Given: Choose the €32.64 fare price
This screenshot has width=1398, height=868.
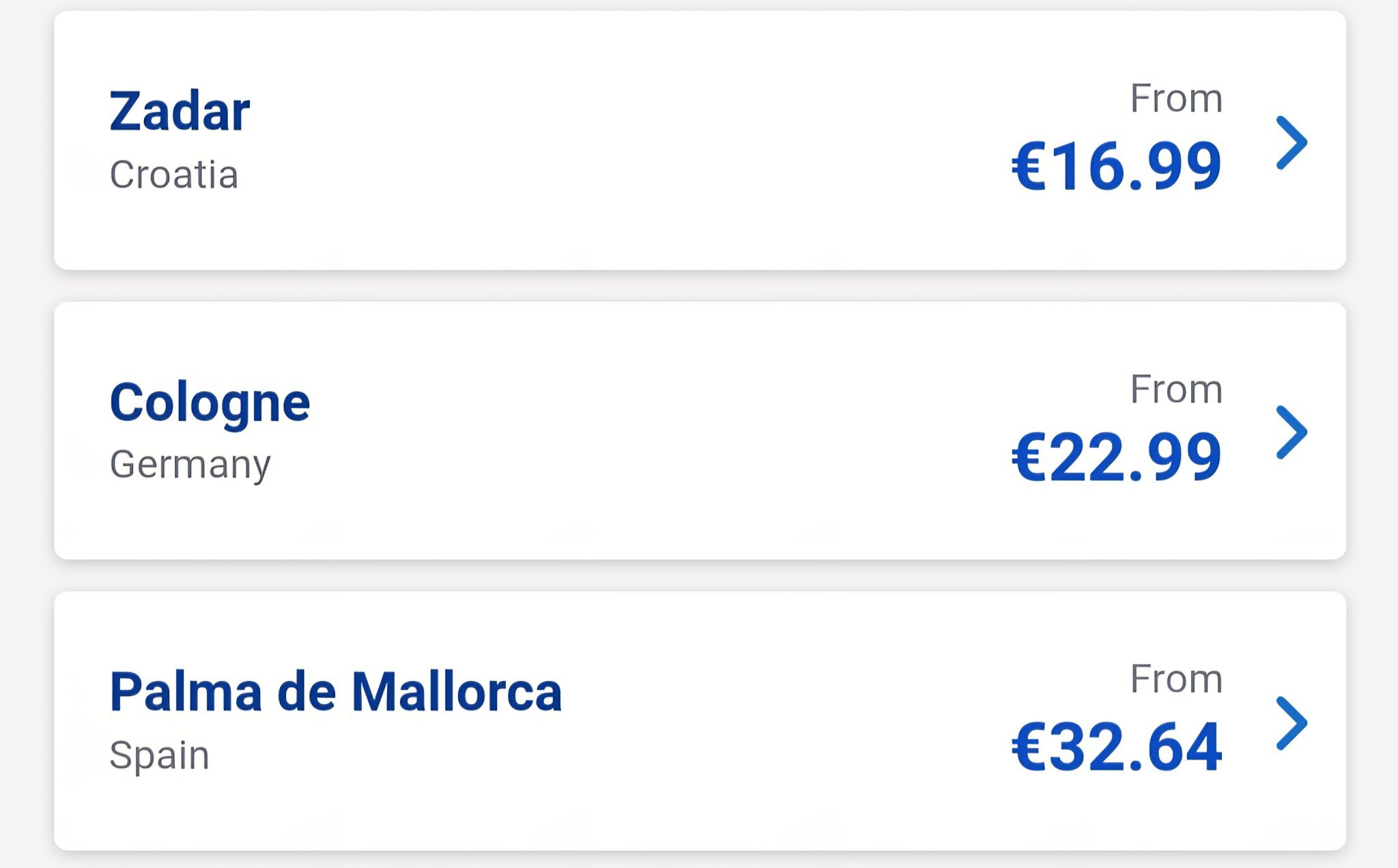Looking at the screenshot, I should pyautogui.click(x=1117, y=747).
